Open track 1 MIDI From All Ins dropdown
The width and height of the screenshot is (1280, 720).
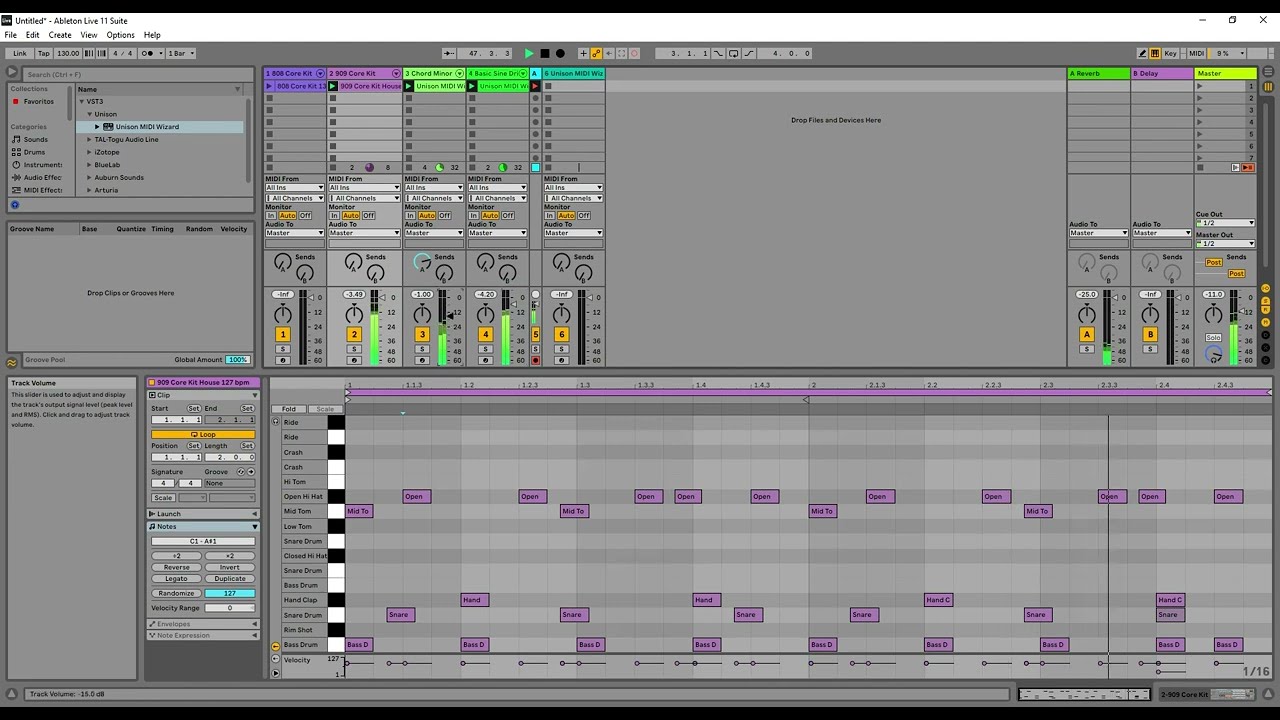point(294,188)
